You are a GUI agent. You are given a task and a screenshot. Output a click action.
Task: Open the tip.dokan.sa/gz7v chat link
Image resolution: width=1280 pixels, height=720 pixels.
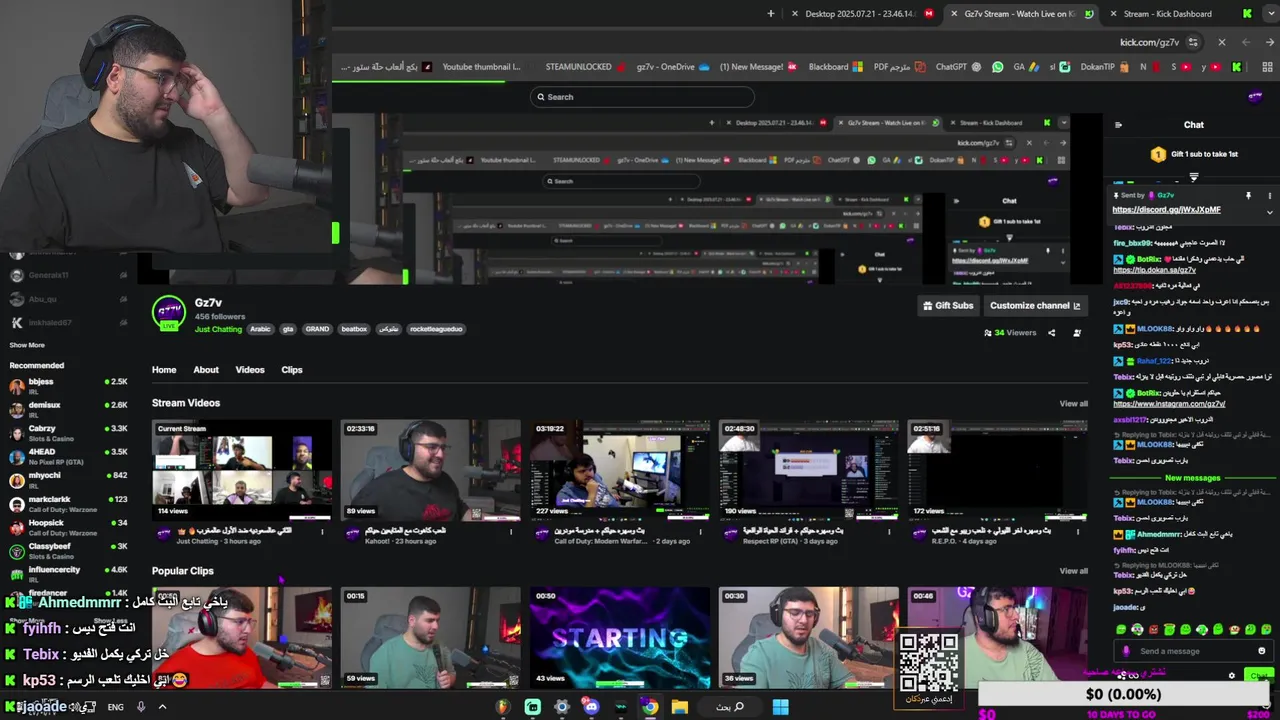1154,270
